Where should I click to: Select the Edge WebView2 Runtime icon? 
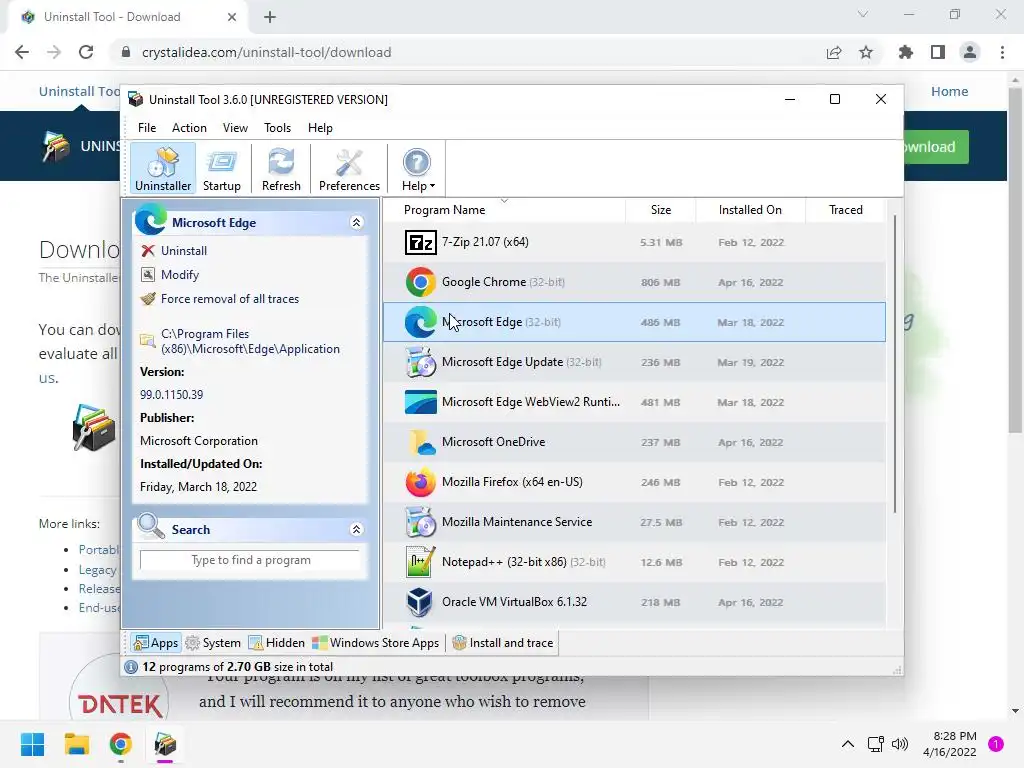[420, 402]
